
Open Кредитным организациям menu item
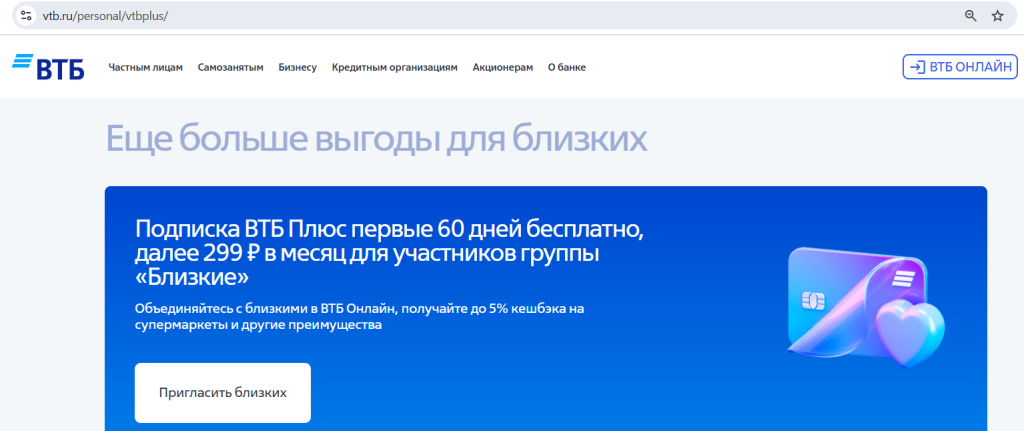tap(394, 67)
